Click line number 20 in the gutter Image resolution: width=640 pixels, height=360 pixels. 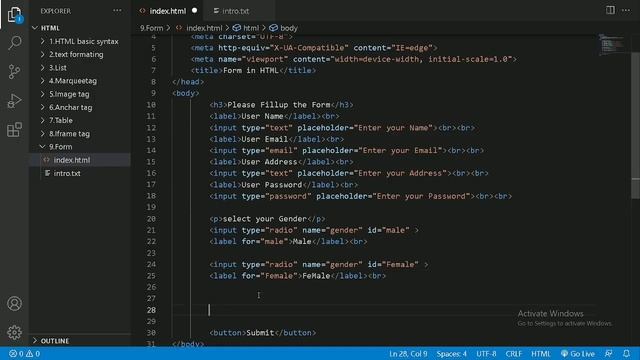click(151, 219)
